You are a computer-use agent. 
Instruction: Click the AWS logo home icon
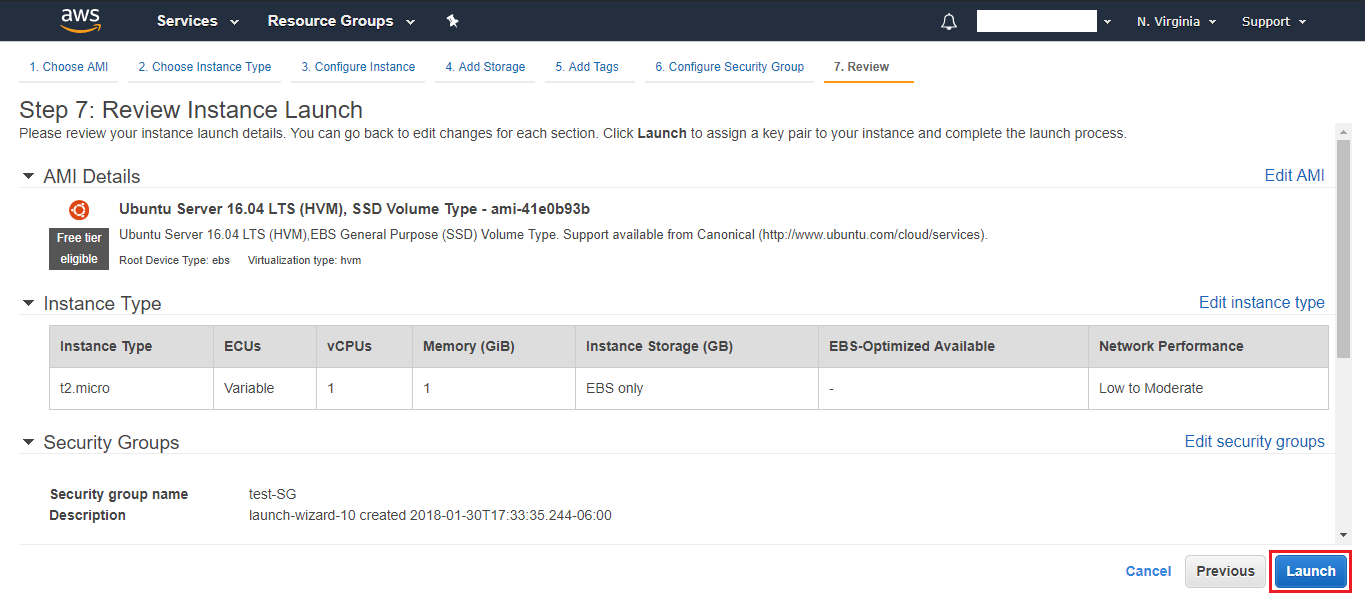[x=80, y=20]
